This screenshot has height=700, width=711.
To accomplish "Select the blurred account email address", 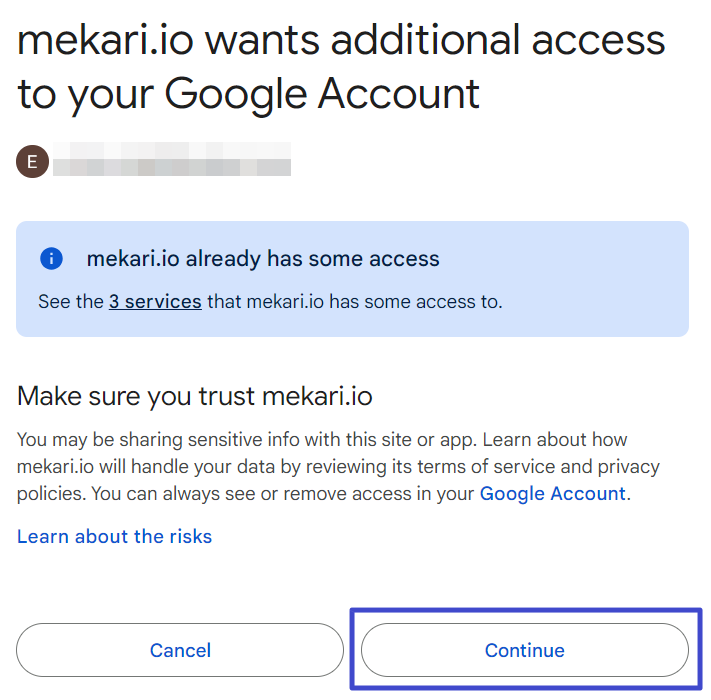I will pyautogui.click(x=171, y=160).
